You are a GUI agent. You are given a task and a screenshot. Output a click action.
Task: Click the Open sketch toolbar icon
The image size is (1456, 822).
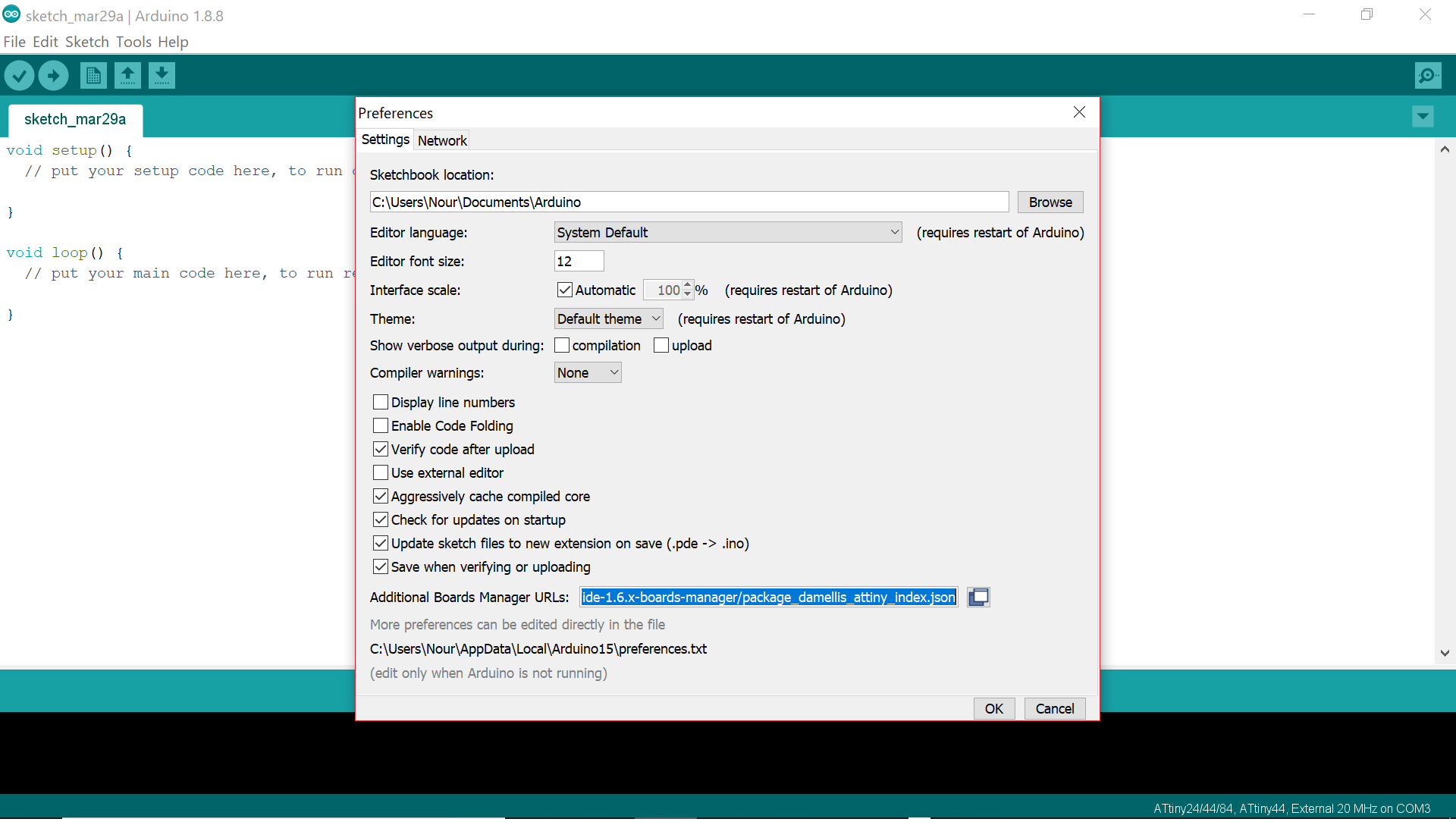click(127, 75)
